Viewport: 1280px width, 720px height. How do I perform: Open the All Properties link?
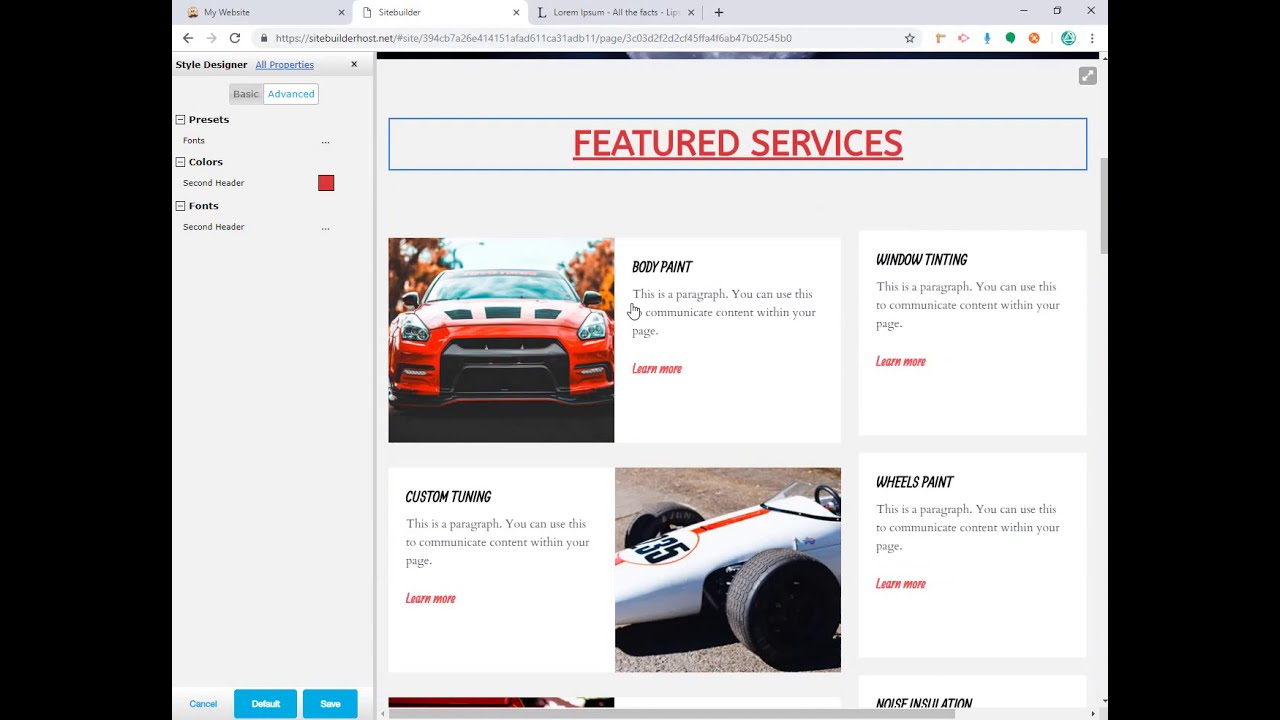coord(284,64)
